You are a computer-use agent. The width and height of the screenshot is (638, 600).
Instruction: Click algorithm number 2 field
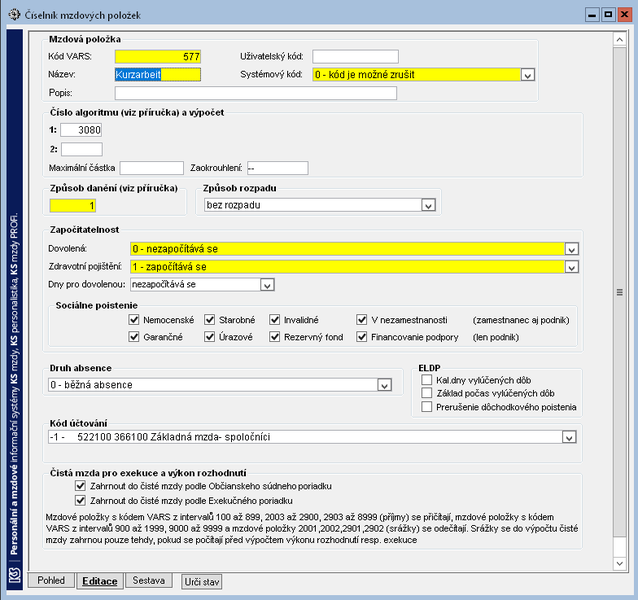pos(82,149)
